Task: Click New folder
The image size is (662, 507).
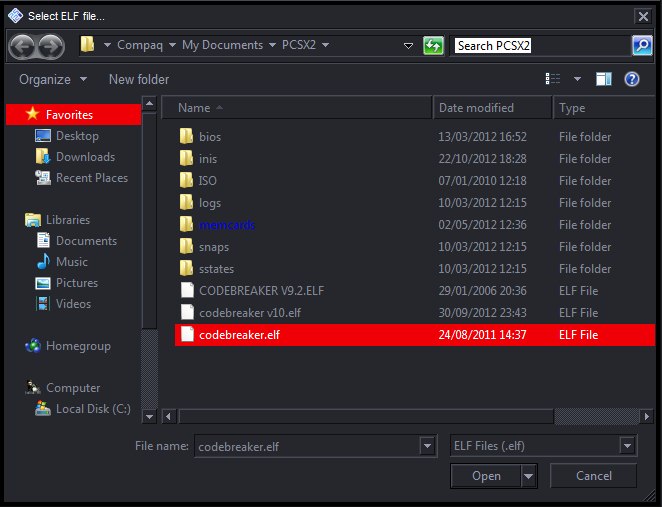Action: [139, 79]
